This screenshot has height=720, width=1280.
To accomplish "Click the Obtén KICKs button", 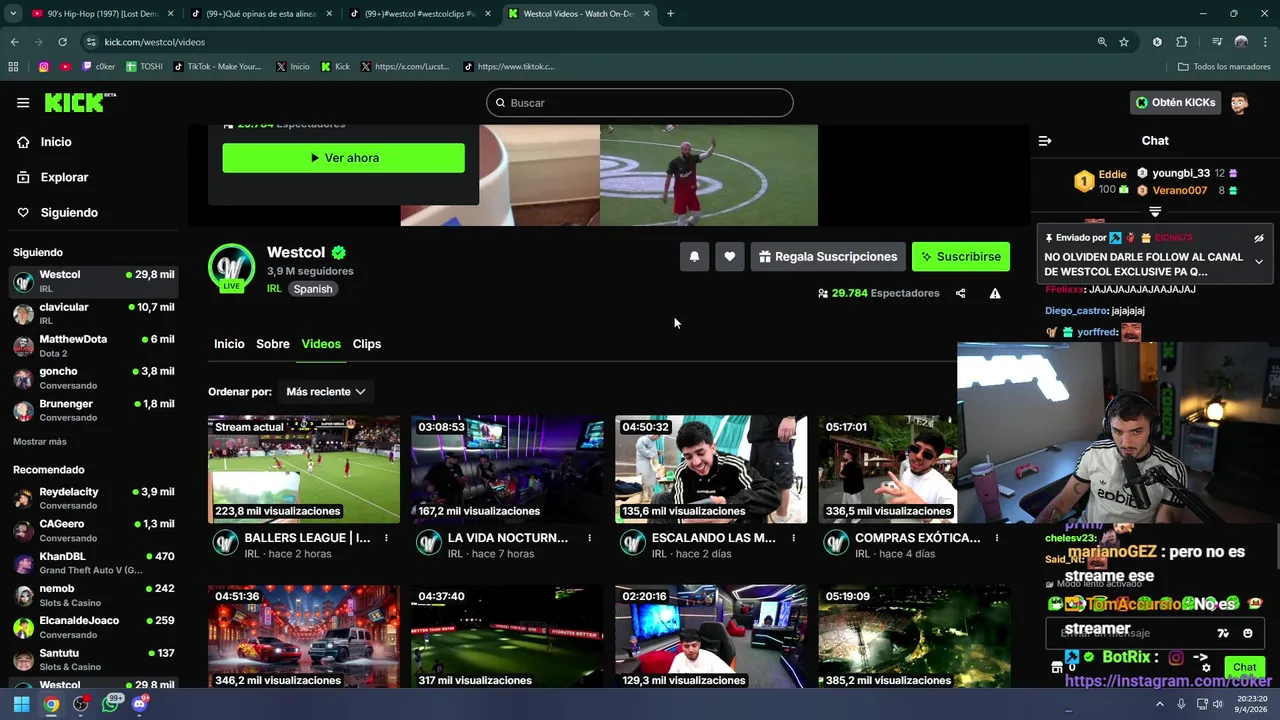I will [x=1175, y=103].
